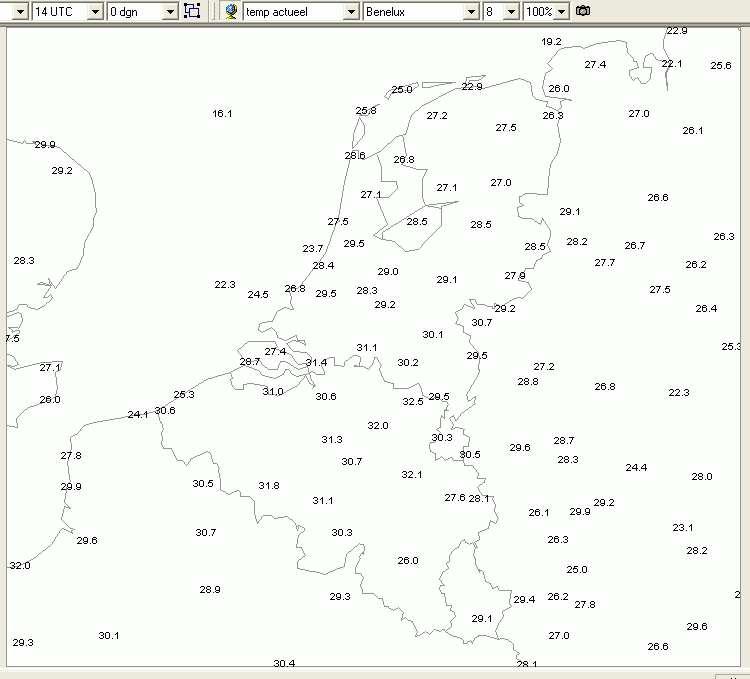Click the 23.7 coastal temperature reading
The width and height of the screenshot is (750, 679).
[x=313, y=249]
